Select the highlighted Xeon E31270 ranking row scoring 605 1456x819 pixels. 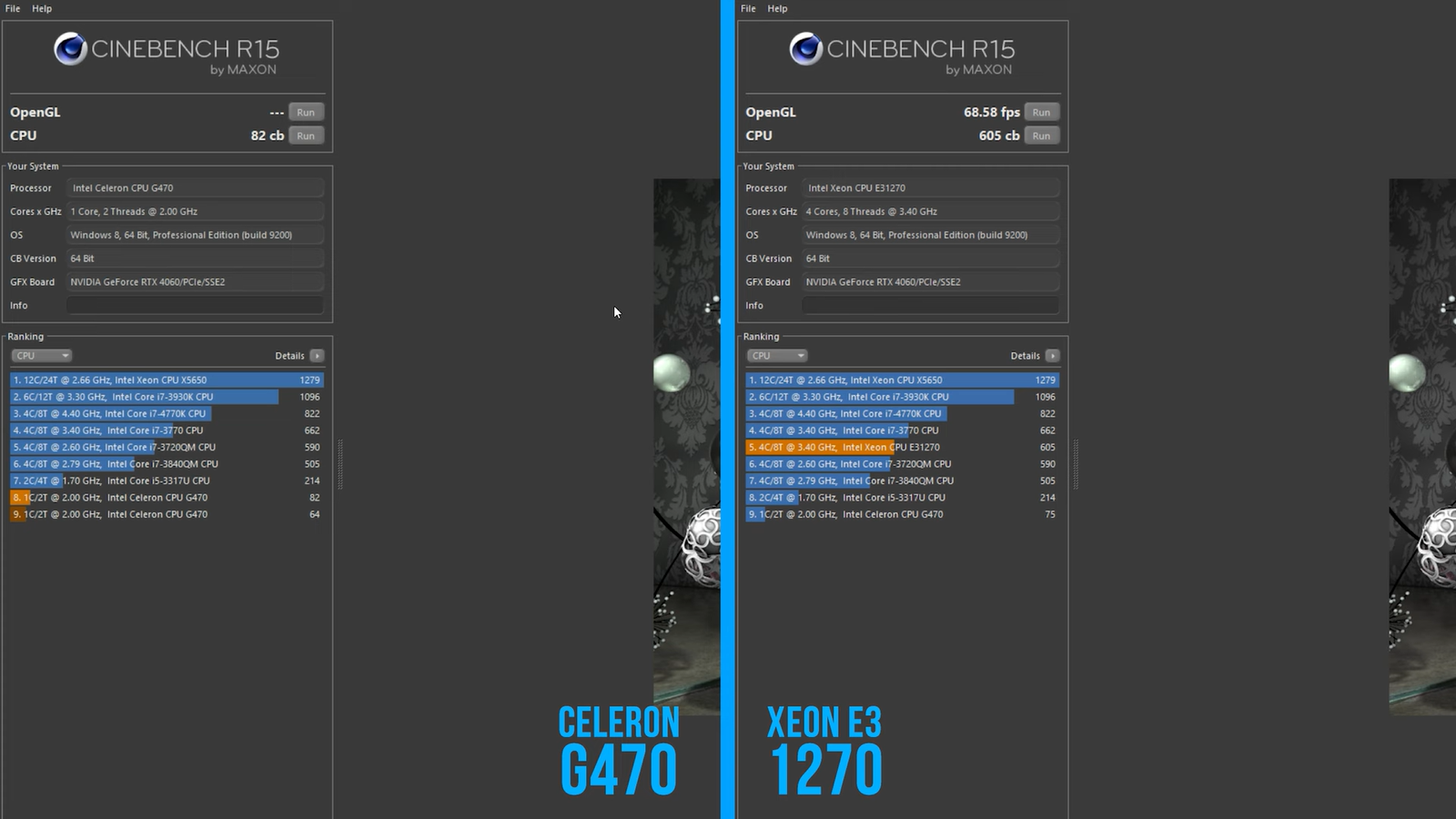click(902, 447)
